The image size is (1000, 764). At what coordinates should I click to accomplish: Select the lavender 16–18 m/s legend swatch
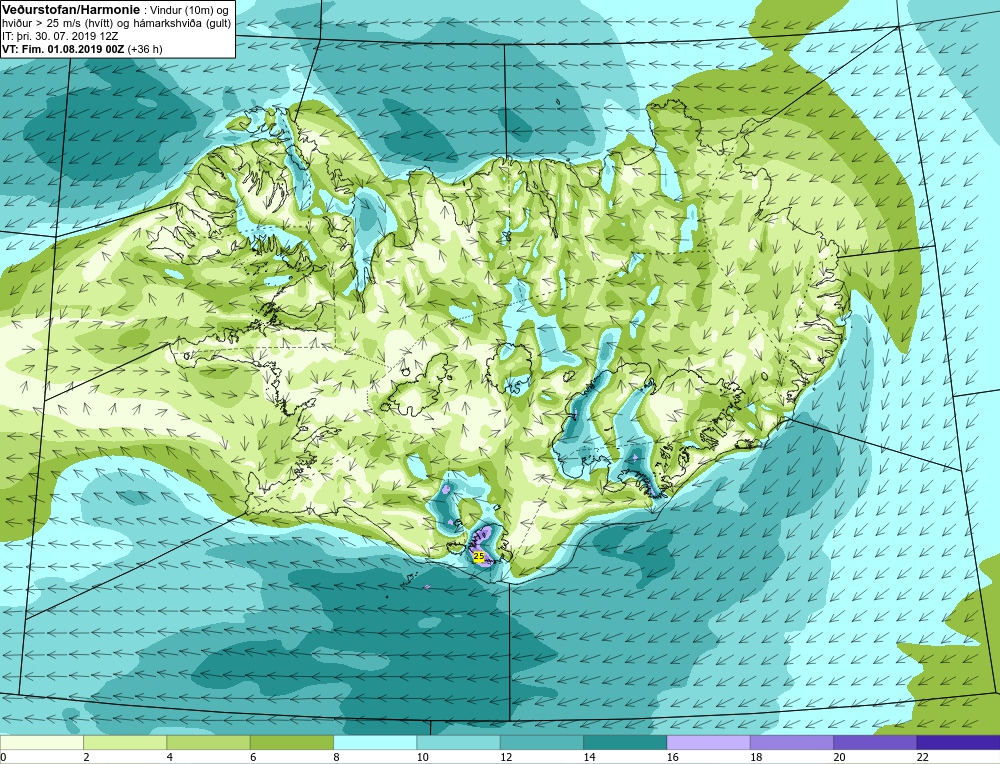708,742
